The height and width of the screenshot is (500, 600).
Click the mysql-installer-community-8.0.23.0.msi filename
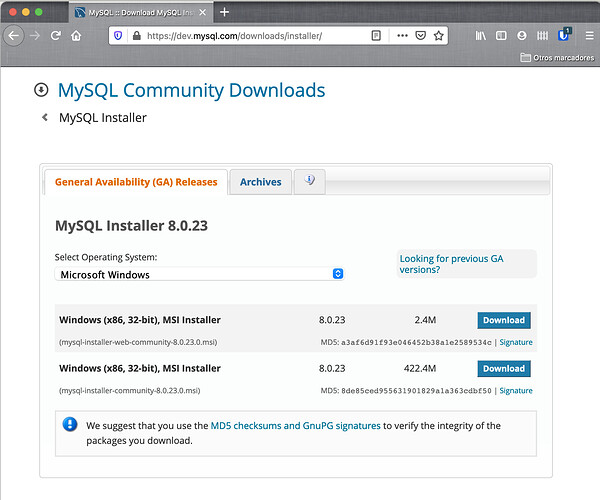click(x=130, y=391)
